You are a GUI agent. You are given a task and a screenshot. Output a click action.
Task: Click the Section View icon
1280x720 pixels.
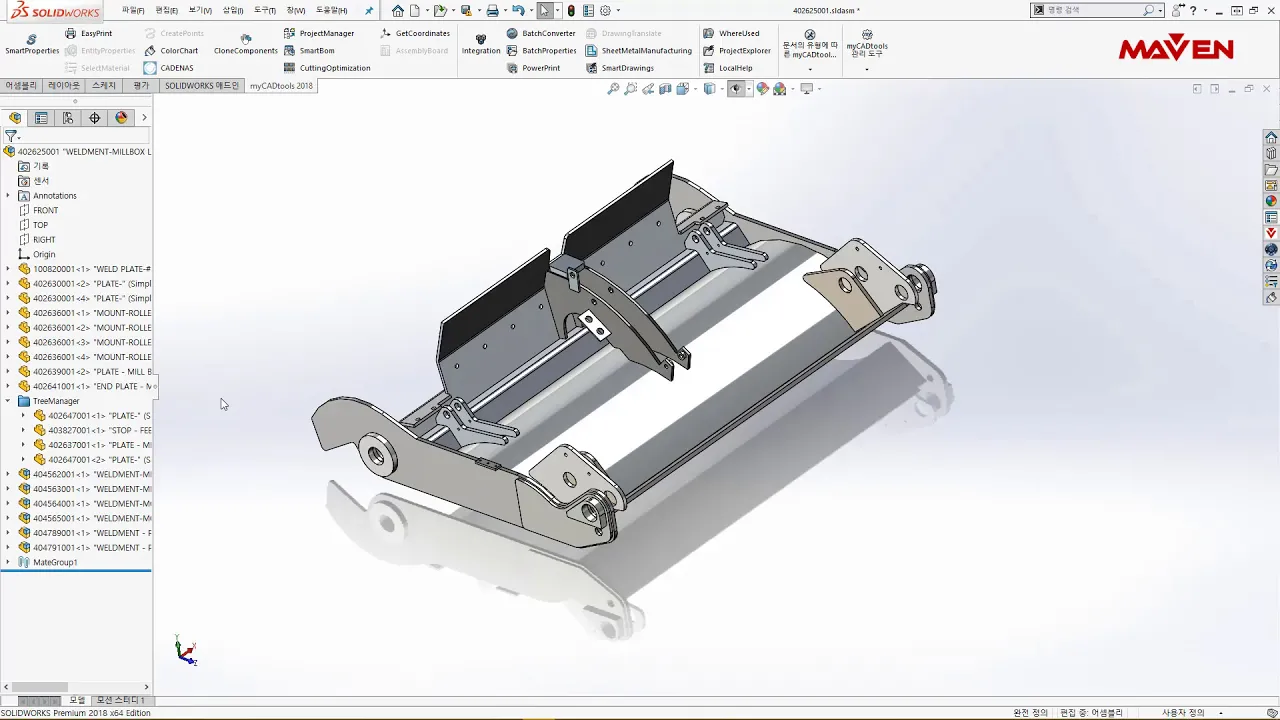point(665,89)
